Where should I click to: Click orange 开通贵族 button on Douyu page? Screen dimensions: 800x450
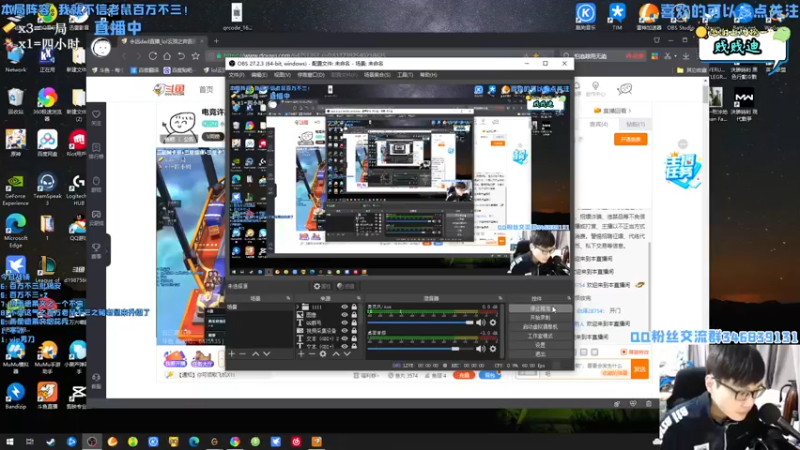(631, 139)
